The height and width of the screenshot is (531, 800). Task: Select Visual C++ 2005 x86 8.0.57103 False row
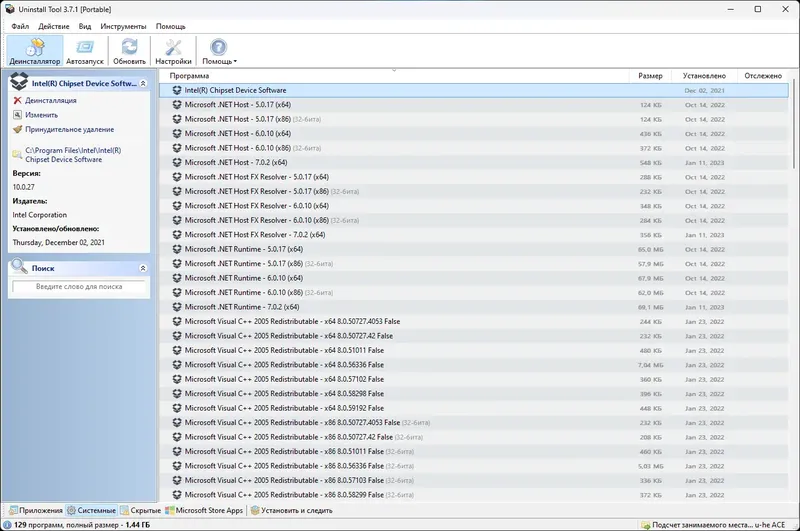pyautogui.click(x=473, y=481)
